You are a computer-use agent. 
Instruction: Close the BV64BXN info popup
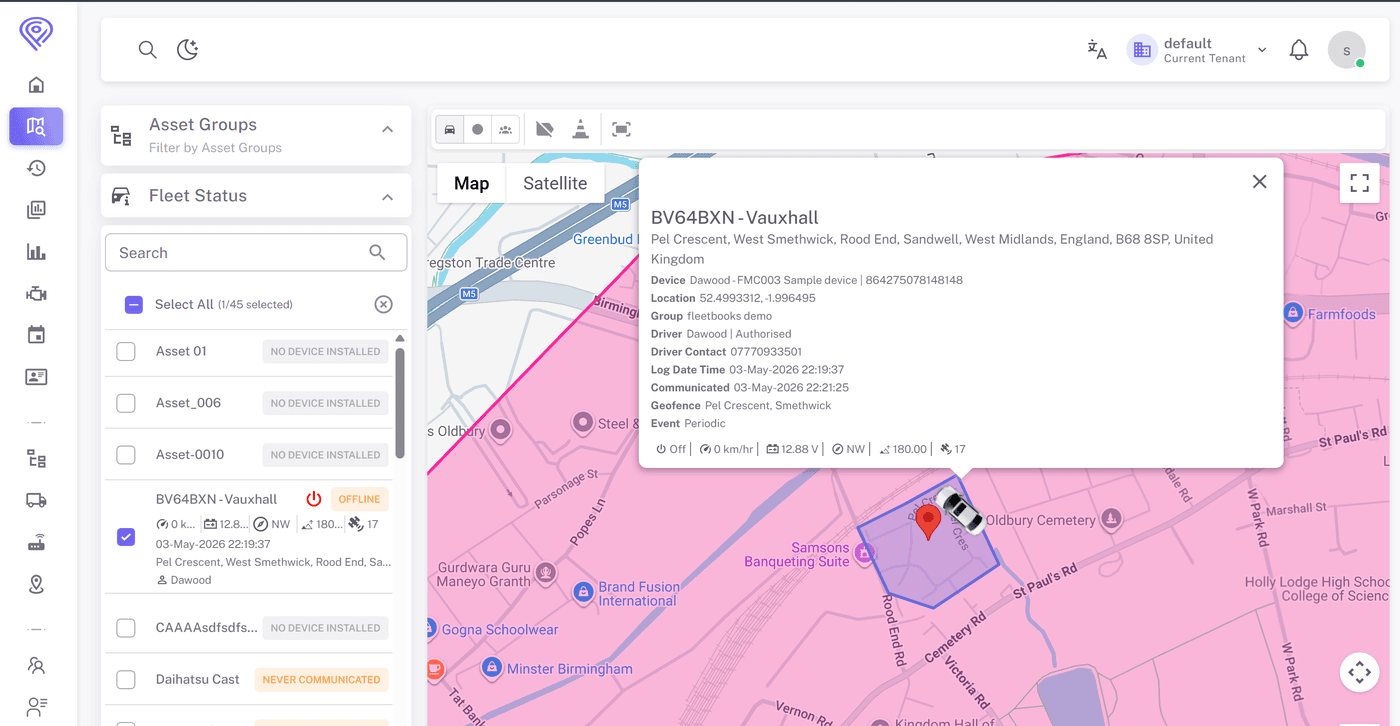coord(1259,181)
